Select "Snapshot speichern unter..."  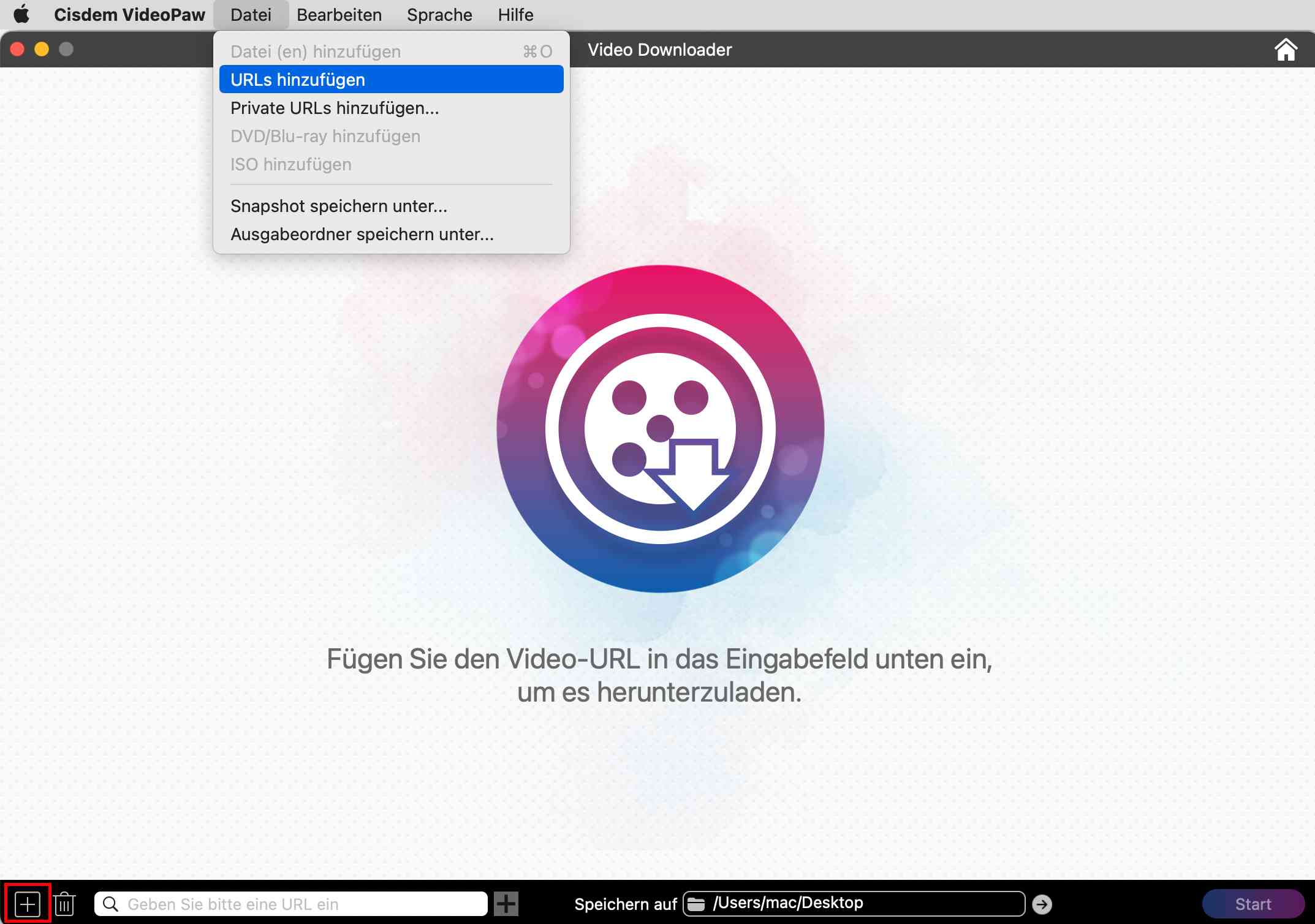click(338, 206)
